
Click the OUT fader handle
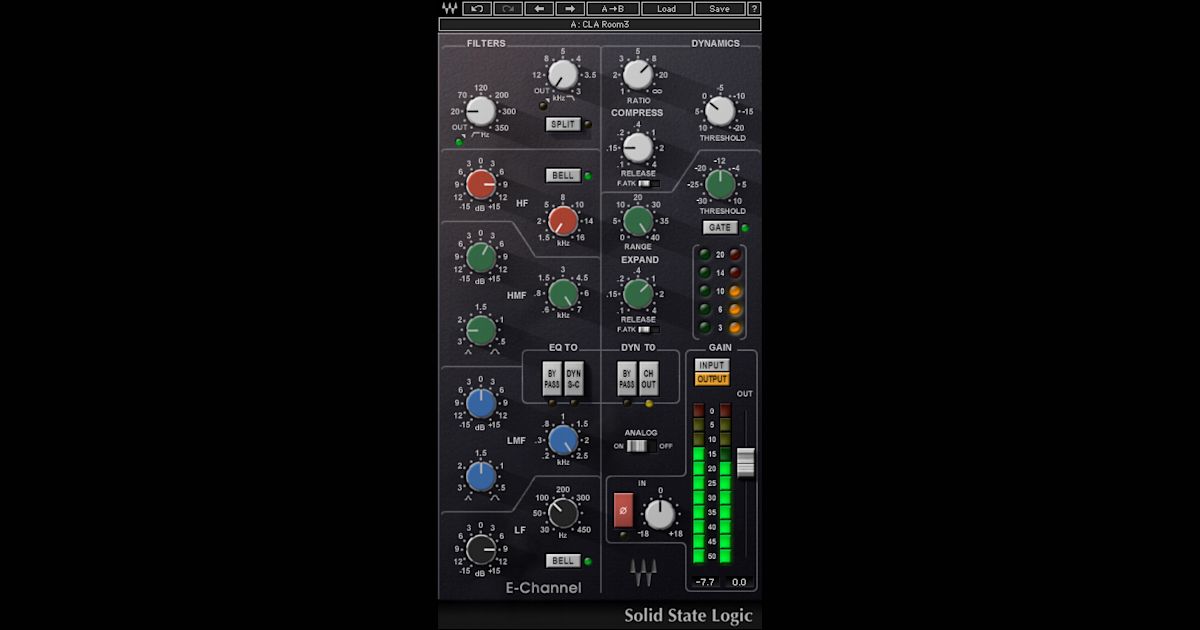pos(745,463)
